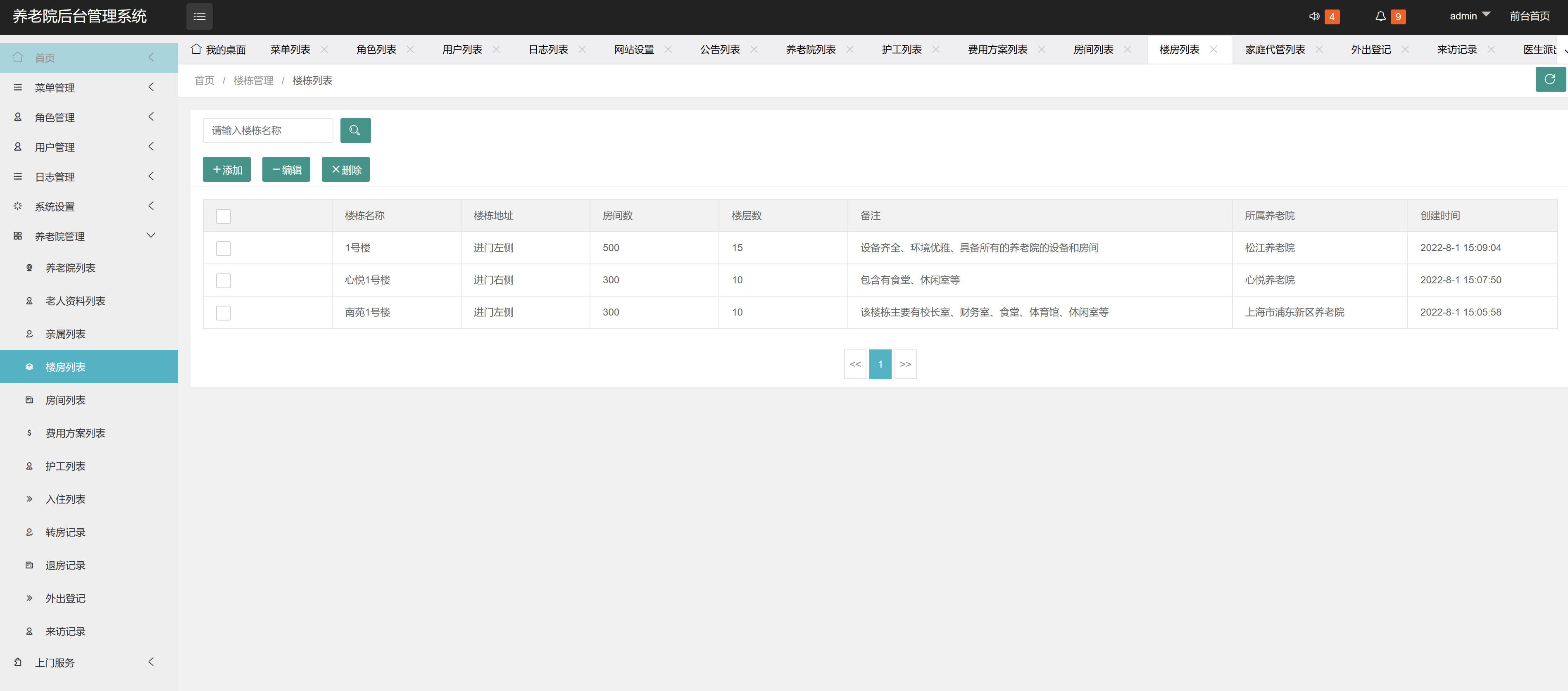
Task: Click the home icon in the tab bar
Action: [x=195, y=49]
